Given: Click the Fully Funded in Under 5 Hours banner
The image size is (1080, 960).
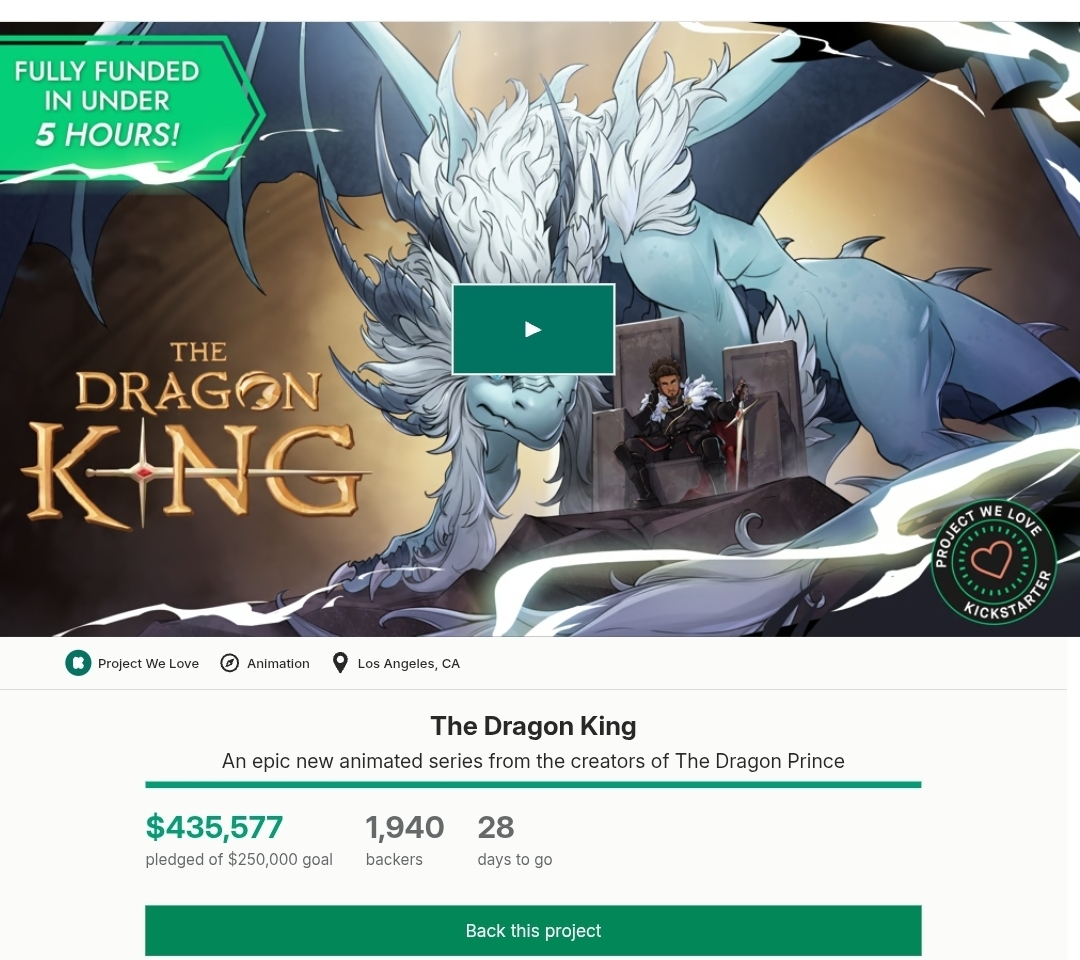Looking at the screenshot, I should pyautogui.click(x=108, y=103).
